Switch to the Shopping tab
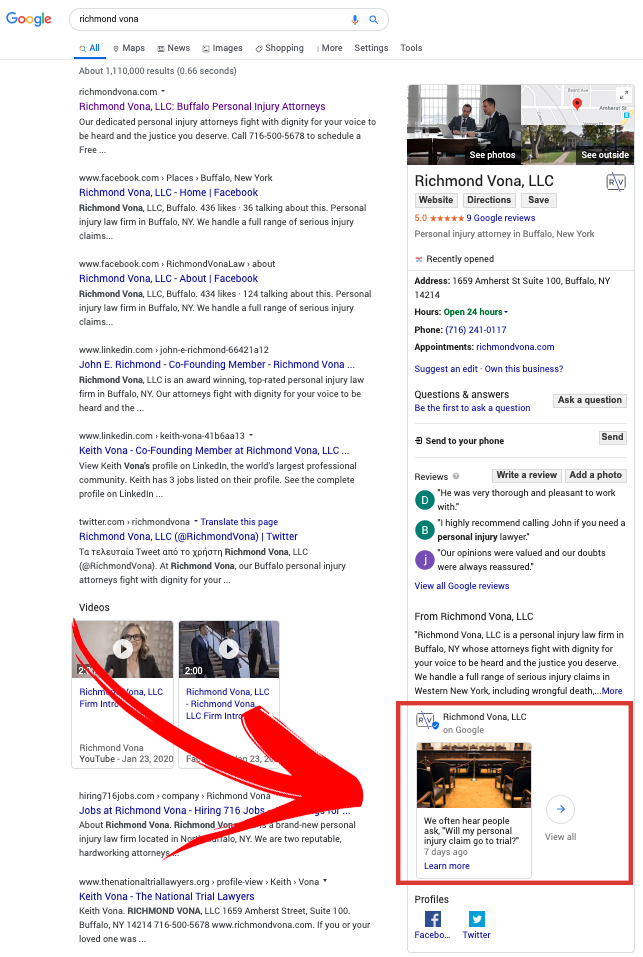643x957 pixels. tap(279, 48)
